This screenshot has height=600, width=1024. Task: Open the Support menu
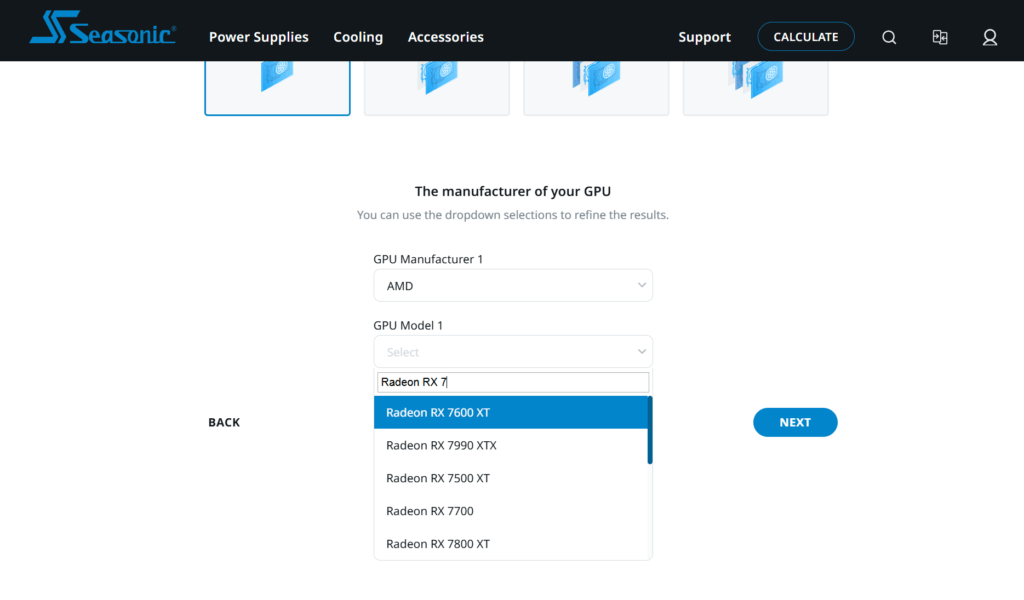coord(705,37)
